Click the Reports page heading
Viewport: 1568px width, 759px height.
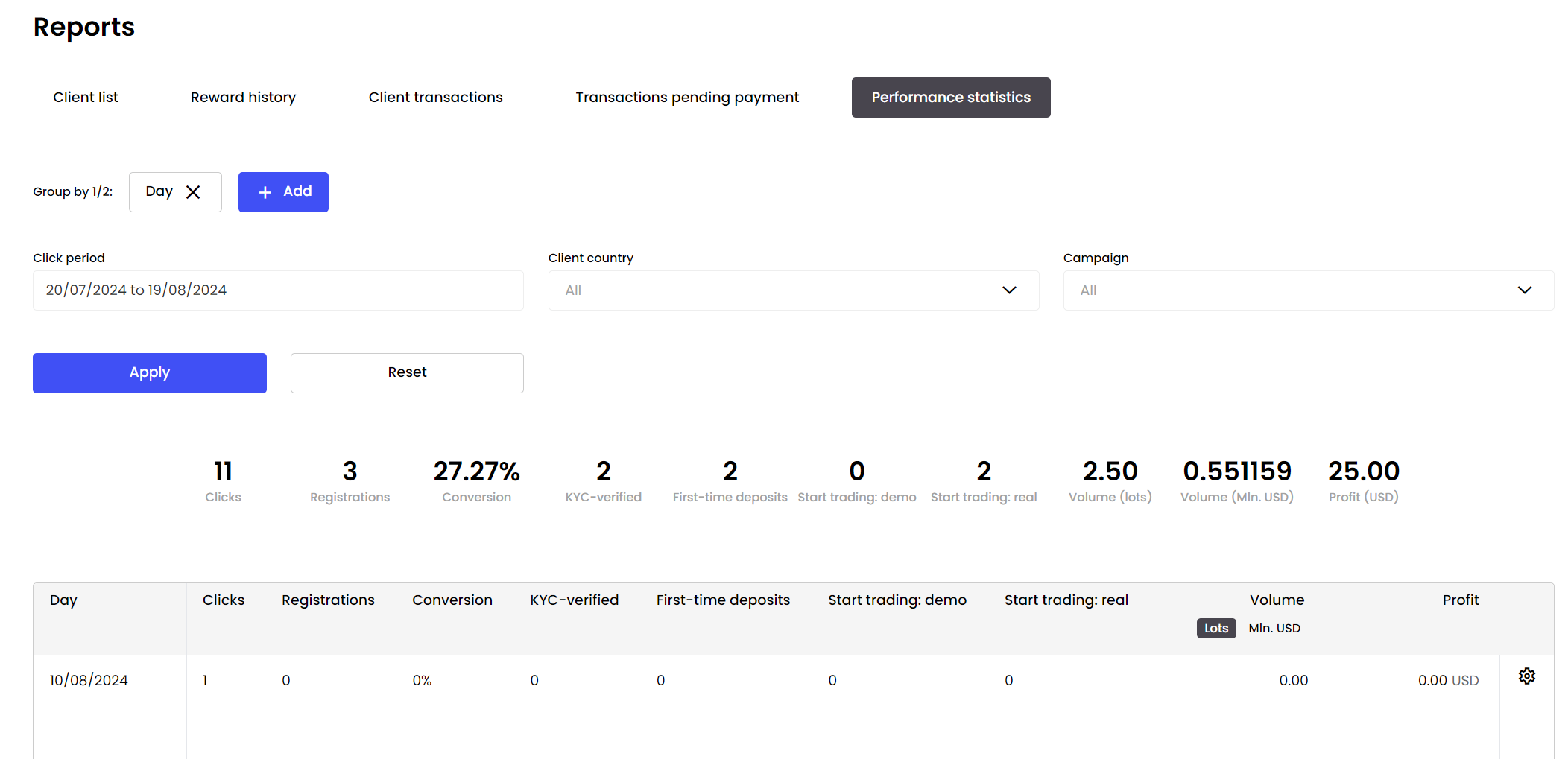click(x=84, y=28)
